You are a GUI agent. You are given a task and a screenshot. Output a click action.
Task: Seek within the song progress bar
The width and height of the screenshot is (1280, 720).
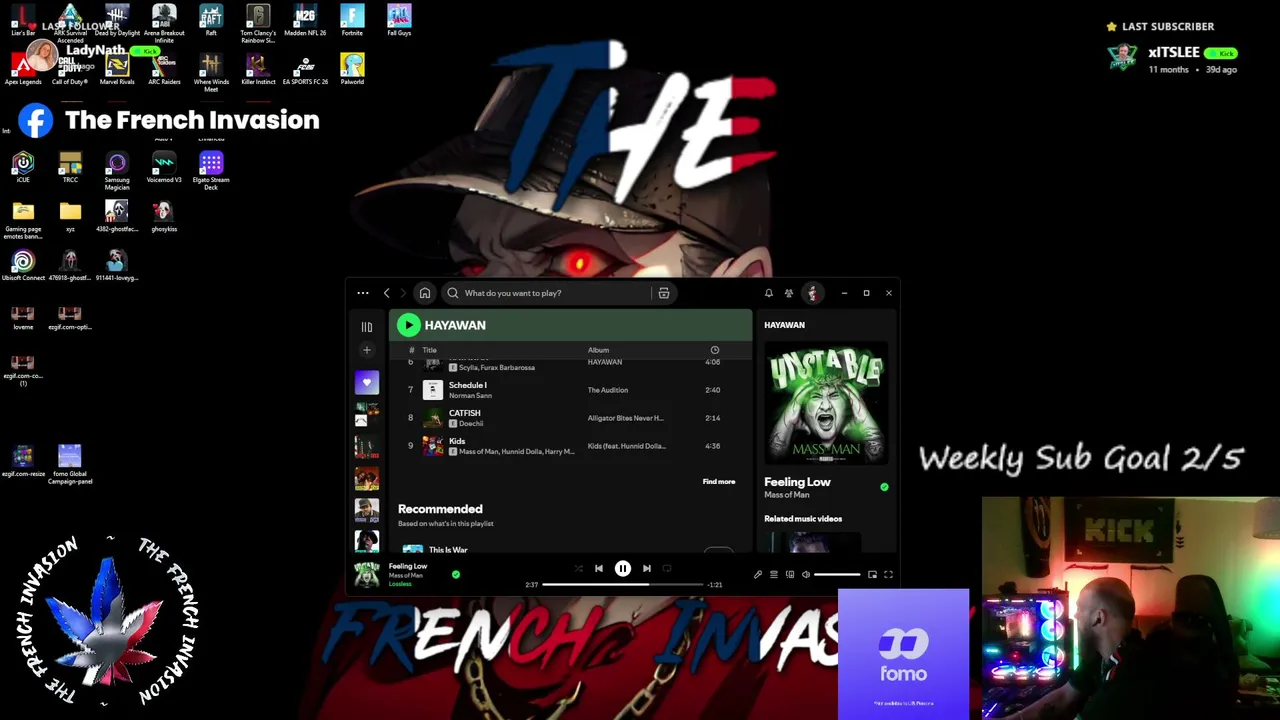tap(622, 584)
